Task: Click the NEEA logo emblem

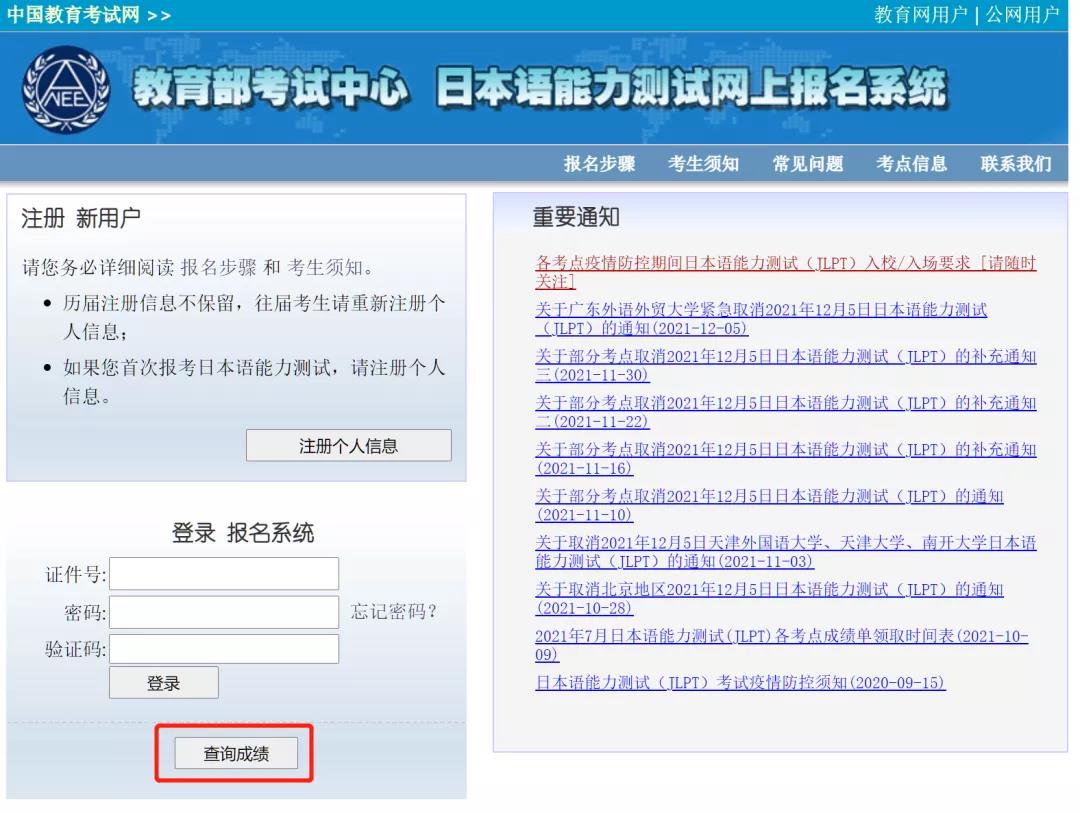Action: point(66,90)
